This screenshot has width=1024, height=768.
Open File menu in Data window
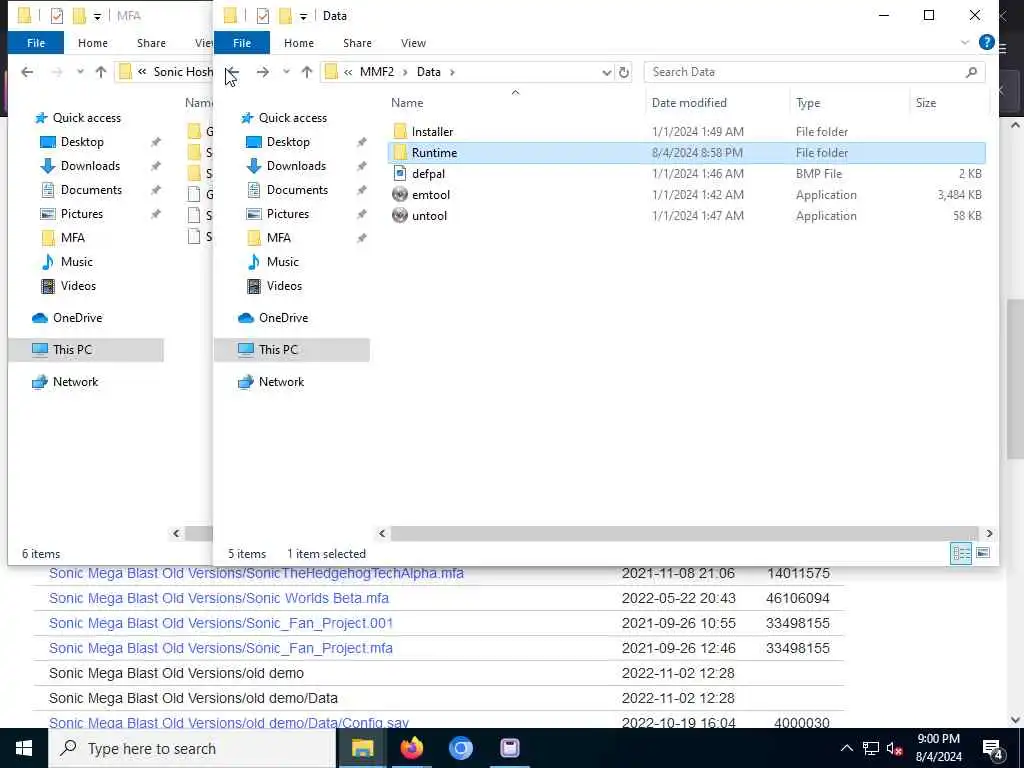click(242, 42)
